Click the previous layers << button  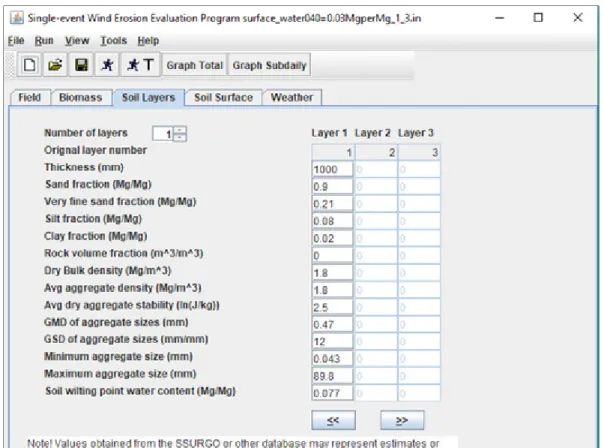(x=333, y=420)
